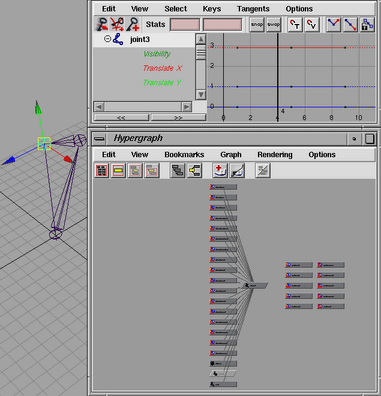
Task: Show input and output connections icon
Action: [194, 171]
